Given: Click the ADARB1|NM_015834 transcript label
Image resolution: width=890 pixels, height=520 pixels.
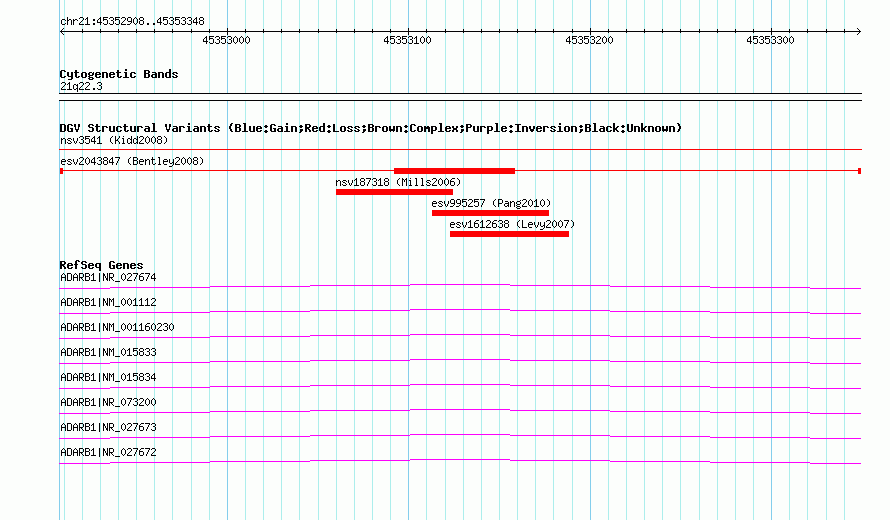Looking at the screenshot, I should 108,378.
